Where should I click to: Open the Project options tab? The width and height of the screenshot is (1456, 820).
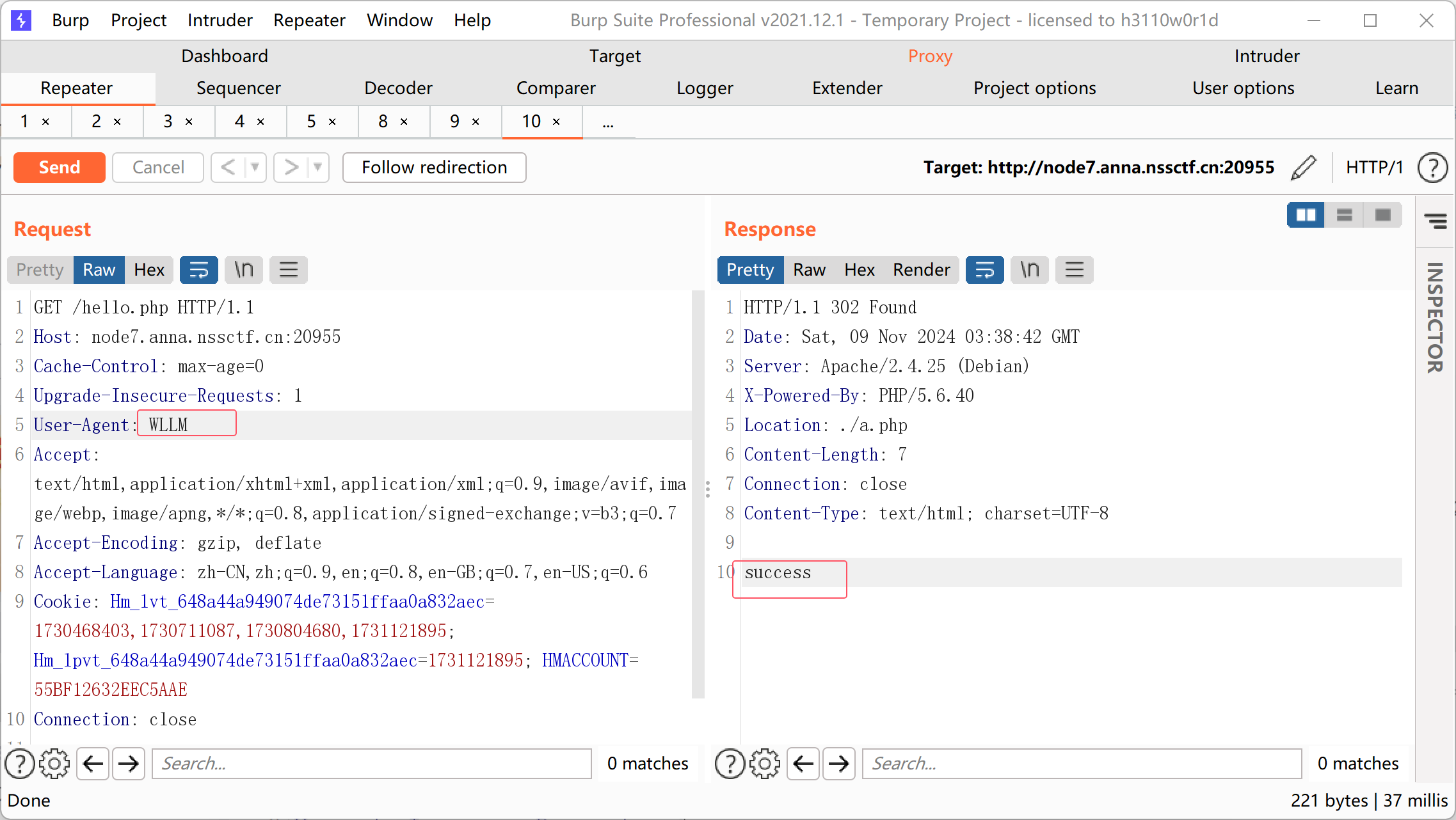point(1035,88)
